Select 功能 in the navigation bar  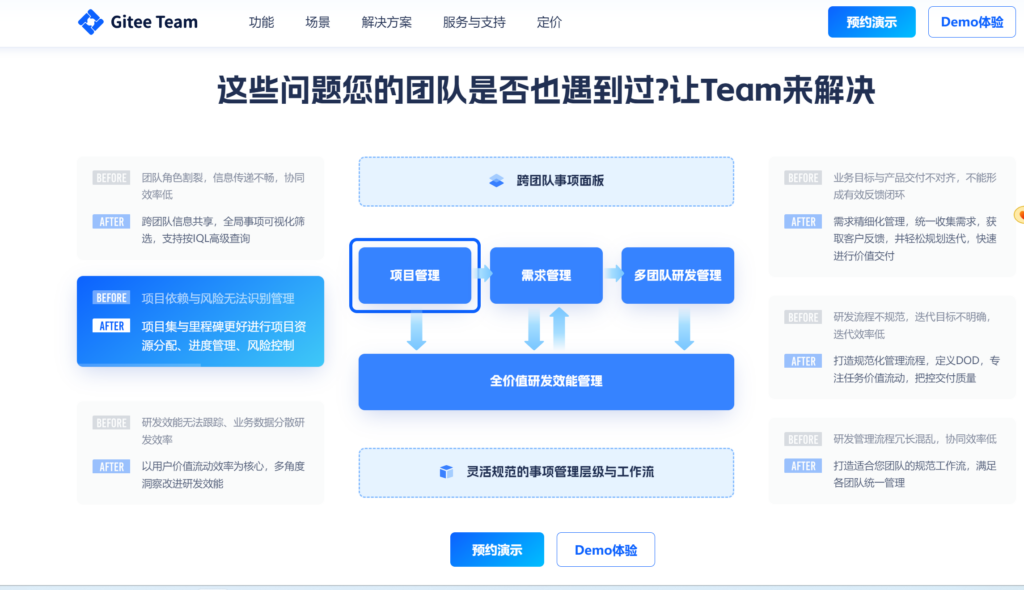(261, 21)
